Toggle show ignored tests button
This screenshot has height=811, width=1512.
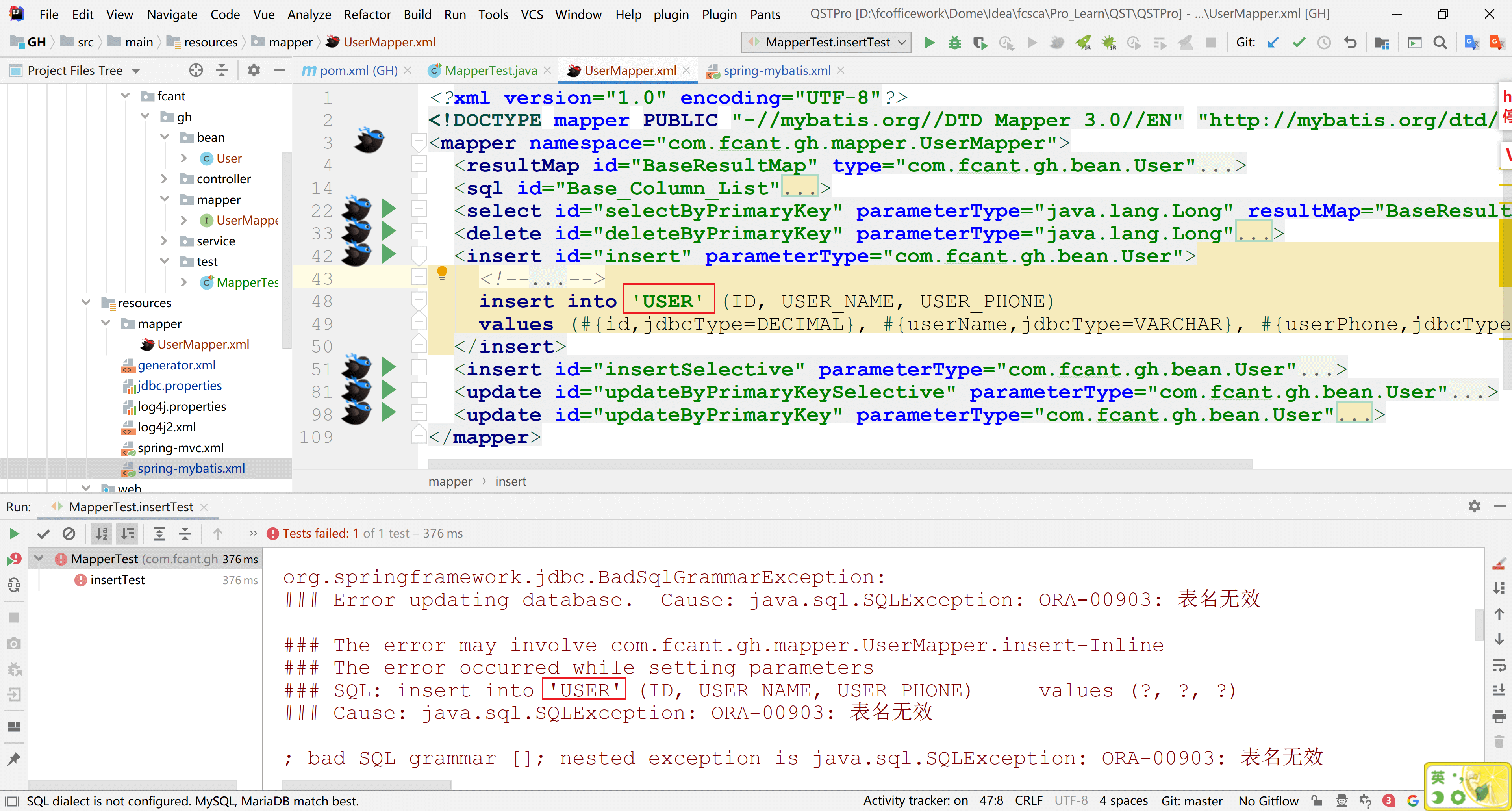click(x=69, y=534)
